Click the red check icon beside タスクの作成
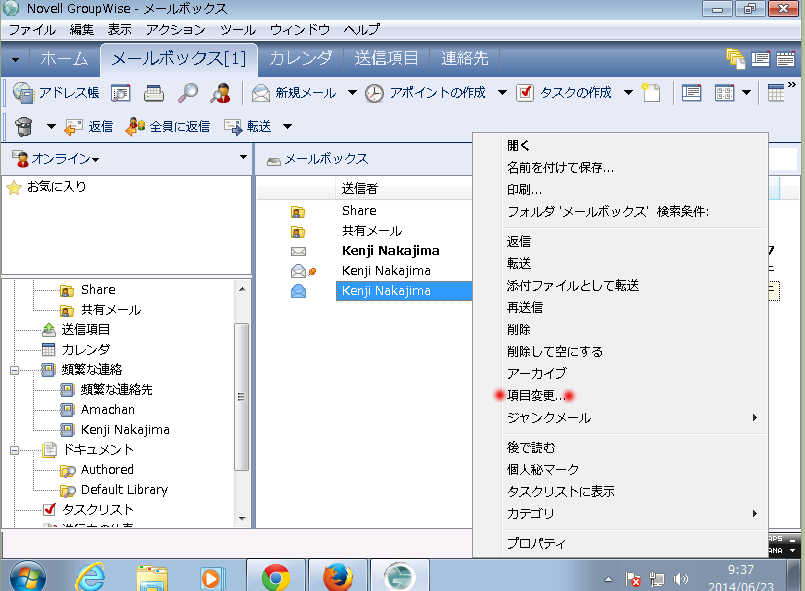The width and height of the screenshot is (805, 591). click(x=525, y=93)
